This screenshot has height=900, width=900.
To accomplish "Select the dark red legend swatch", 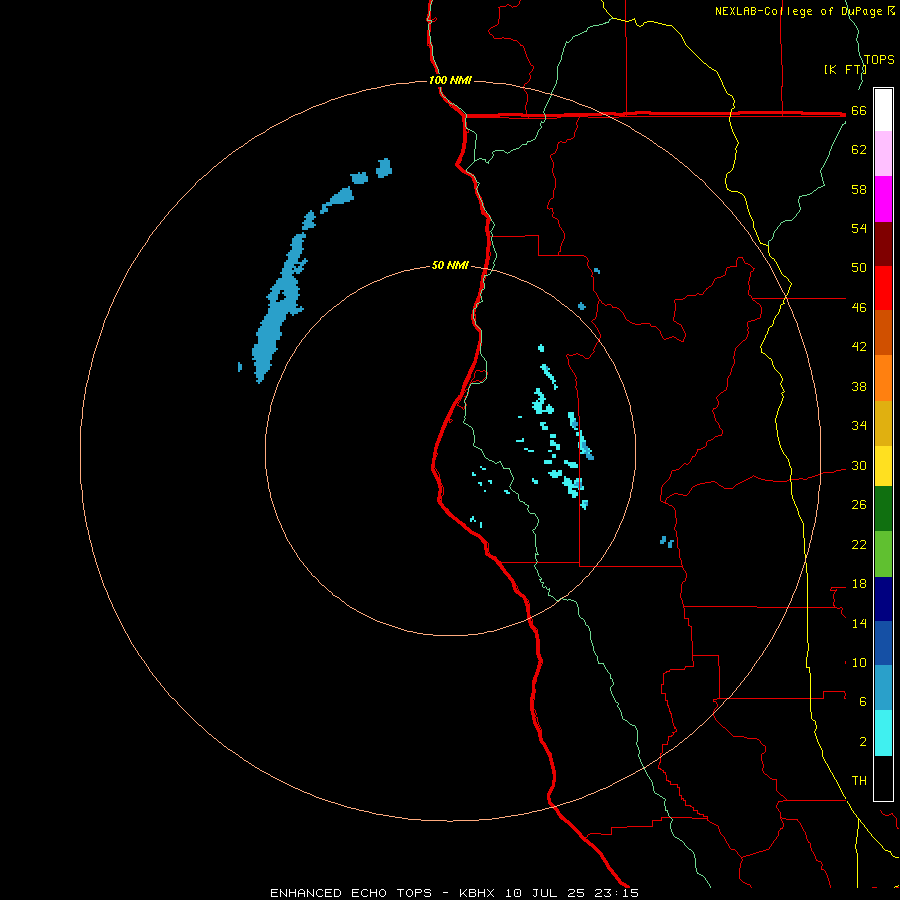I will point(883,244).
